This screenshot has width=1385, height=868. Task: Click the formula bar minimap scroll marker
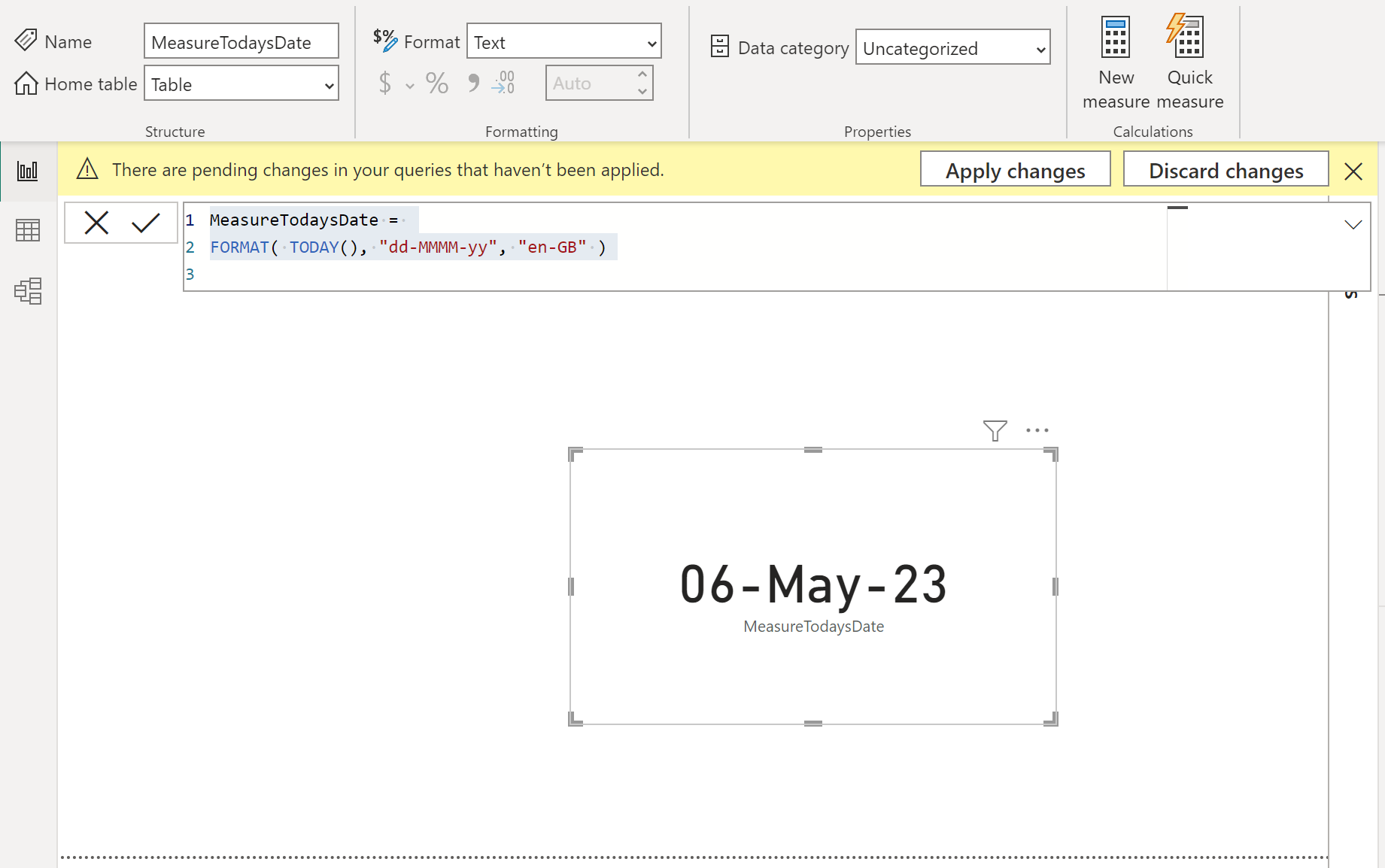1177,208
